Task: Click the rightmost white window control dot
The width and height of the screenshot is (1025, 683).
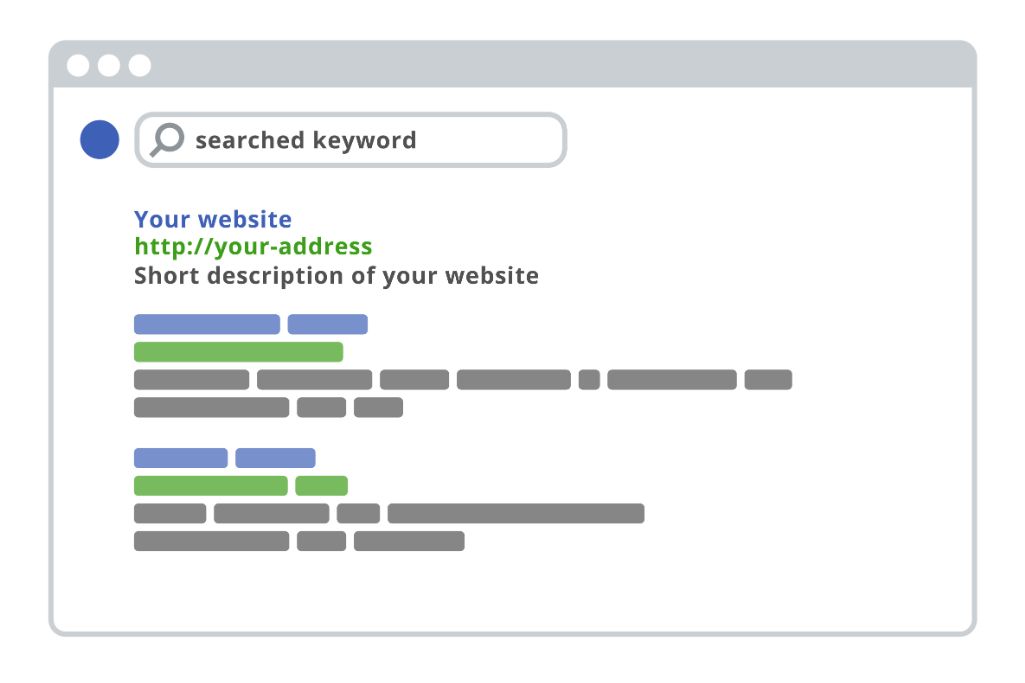Action: point(140,66)
